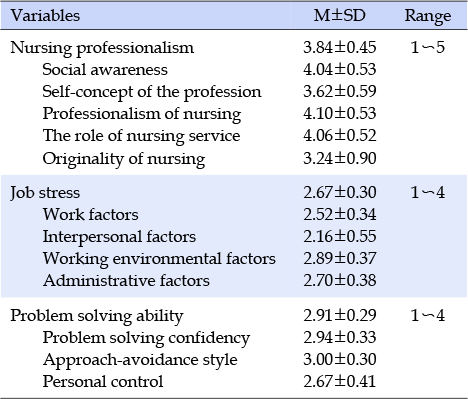The width and height of the screenshot is (468, 399).
Task: Select the Personal control row label
Action: [x=103, y=381]
